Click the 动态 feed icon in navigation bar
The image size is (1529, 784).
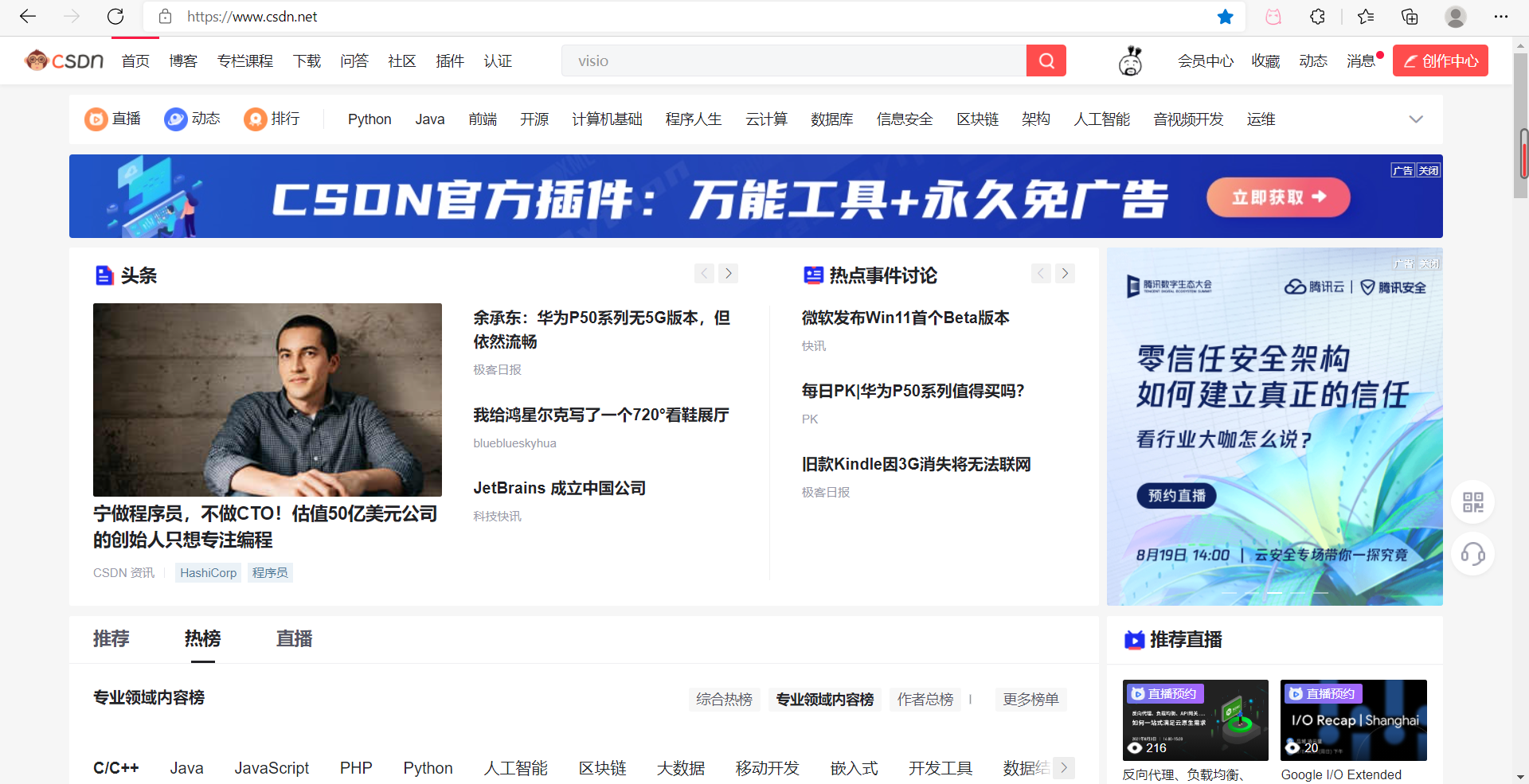coord(175,119)
